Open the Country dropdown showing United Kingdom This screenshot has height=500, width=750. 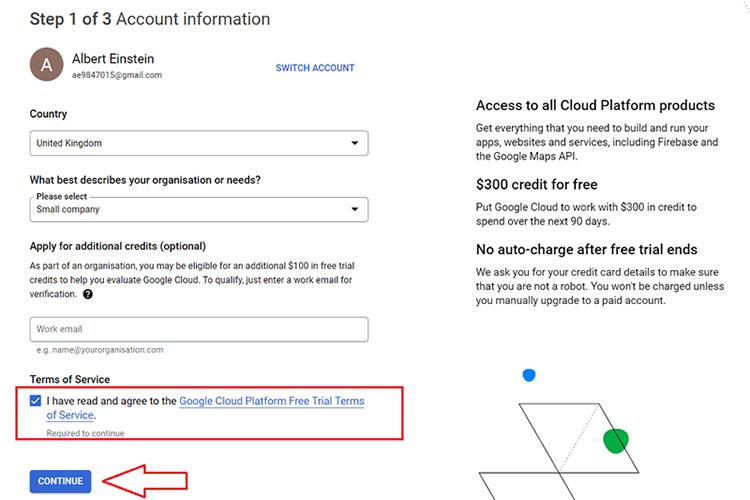pyautogui.click(x=199, y=143)
